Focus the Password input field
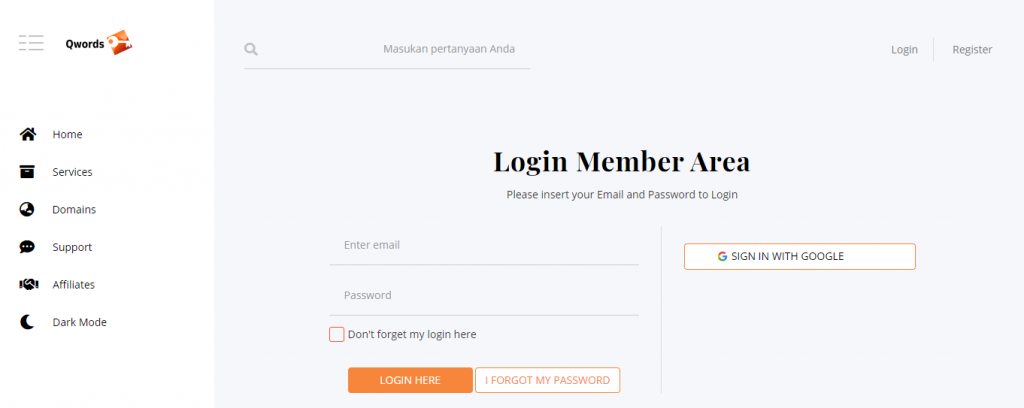This screenshot has height=408, width=1024. (x=484, y=295)
